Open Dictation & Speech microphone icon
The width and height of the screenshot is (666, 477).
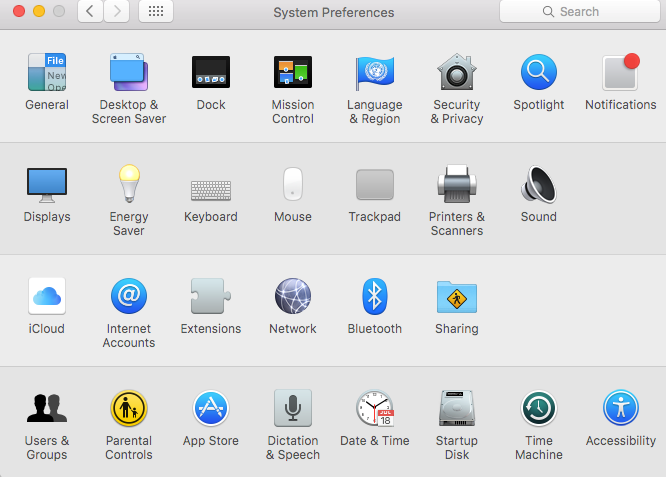293,408
